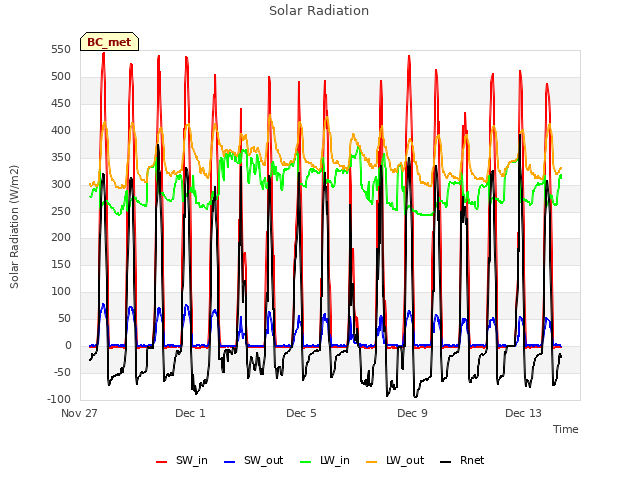Click the Dec 5 x-axis tick label
Image resolution: width=640 pixels, height=480 pixels.
click(x=301, y=413)
